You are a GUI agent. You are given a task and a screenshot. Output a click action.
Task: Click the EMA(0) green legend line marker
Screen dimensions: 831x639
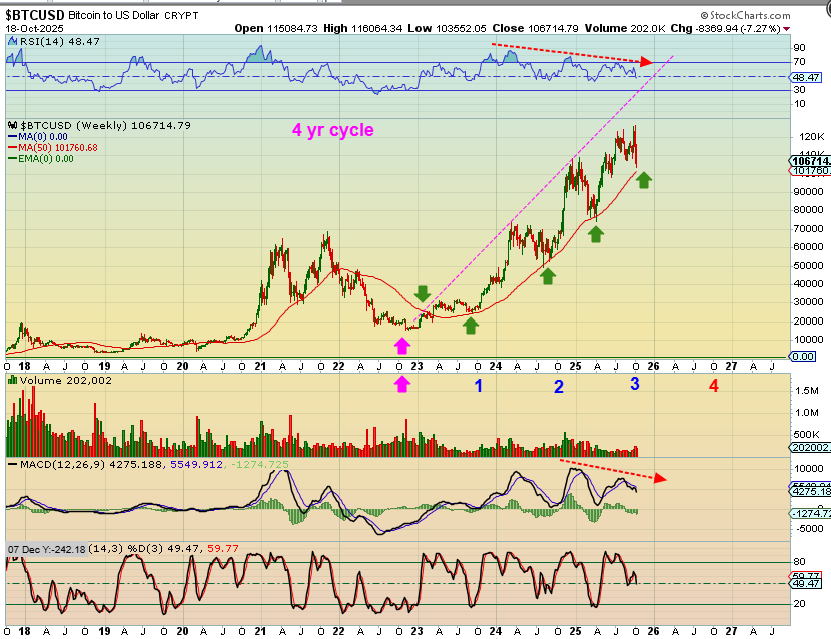coord(13,159)
